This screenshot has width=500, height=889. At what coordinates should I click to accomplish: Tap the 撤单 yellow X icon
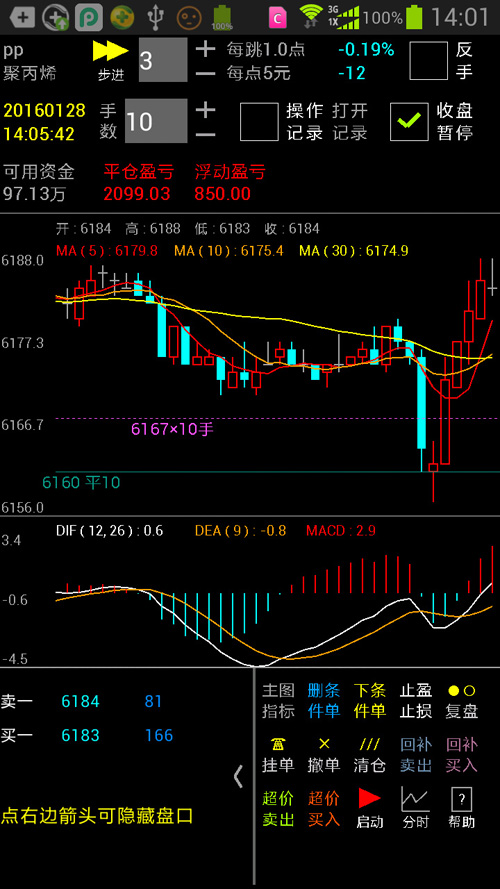tap(324, 744)
